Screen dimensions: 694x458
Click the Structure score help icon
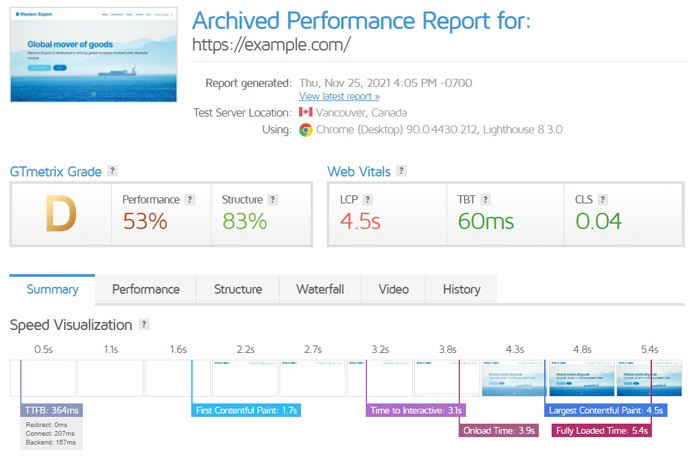(272, 200)
